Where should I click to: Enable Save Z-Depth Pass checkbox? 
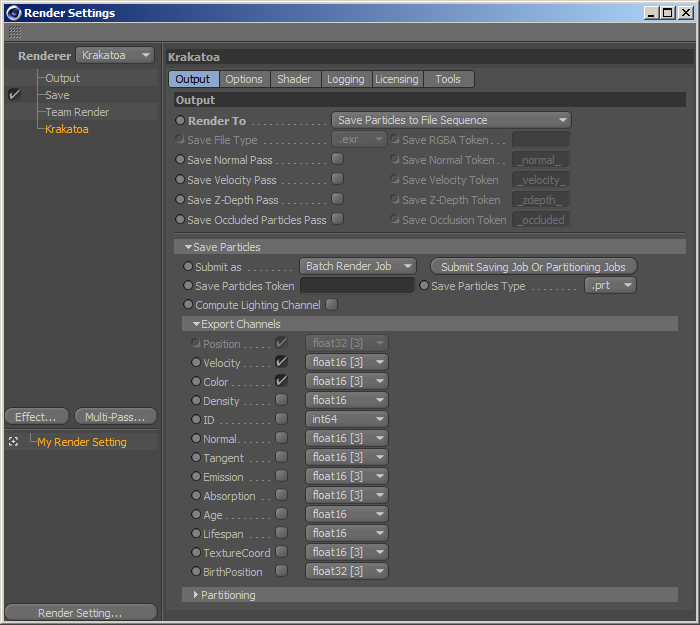(338, 199)
